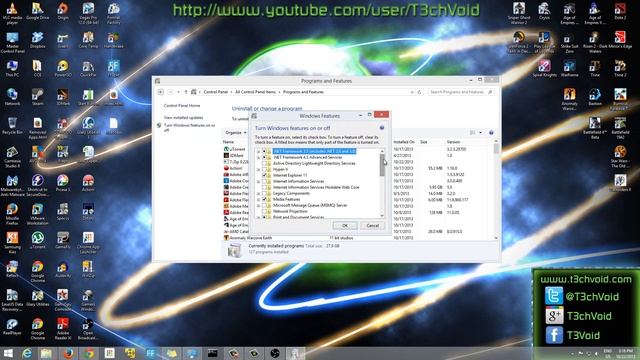This screenshot has width=640, height=360.
Task: Launch Camtasia Studio 8 shortcut
Action: click(12, 157)
